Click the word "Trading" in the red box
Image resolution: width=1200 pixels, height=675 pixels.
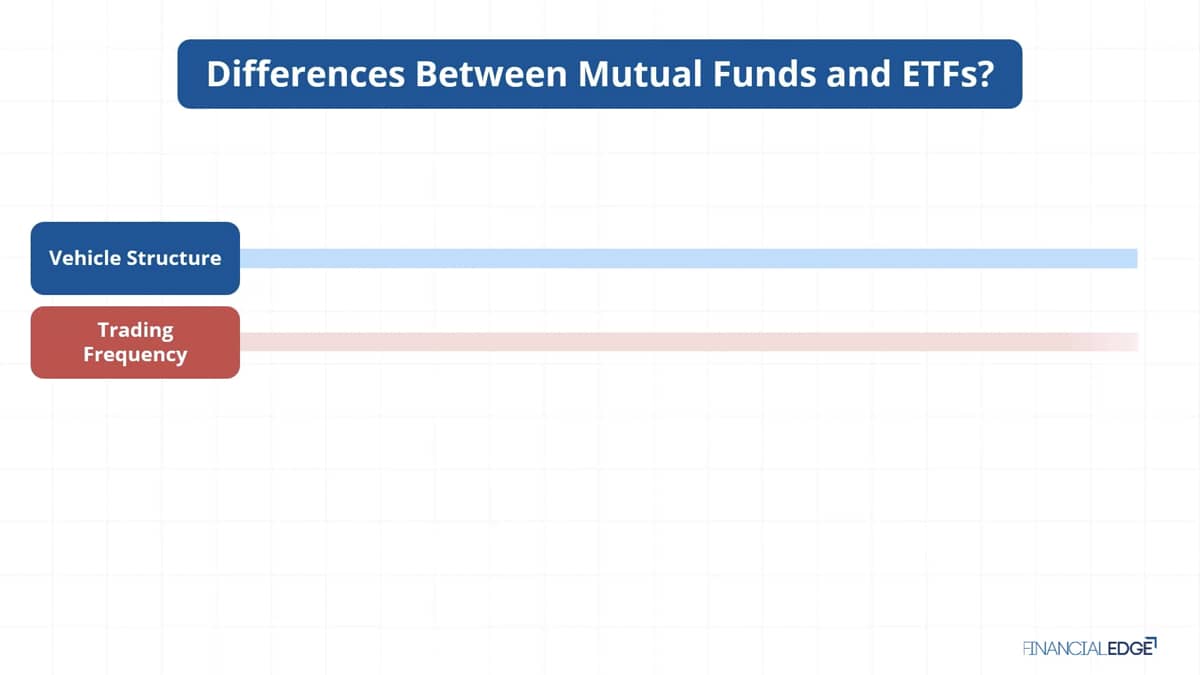(135, 329)
